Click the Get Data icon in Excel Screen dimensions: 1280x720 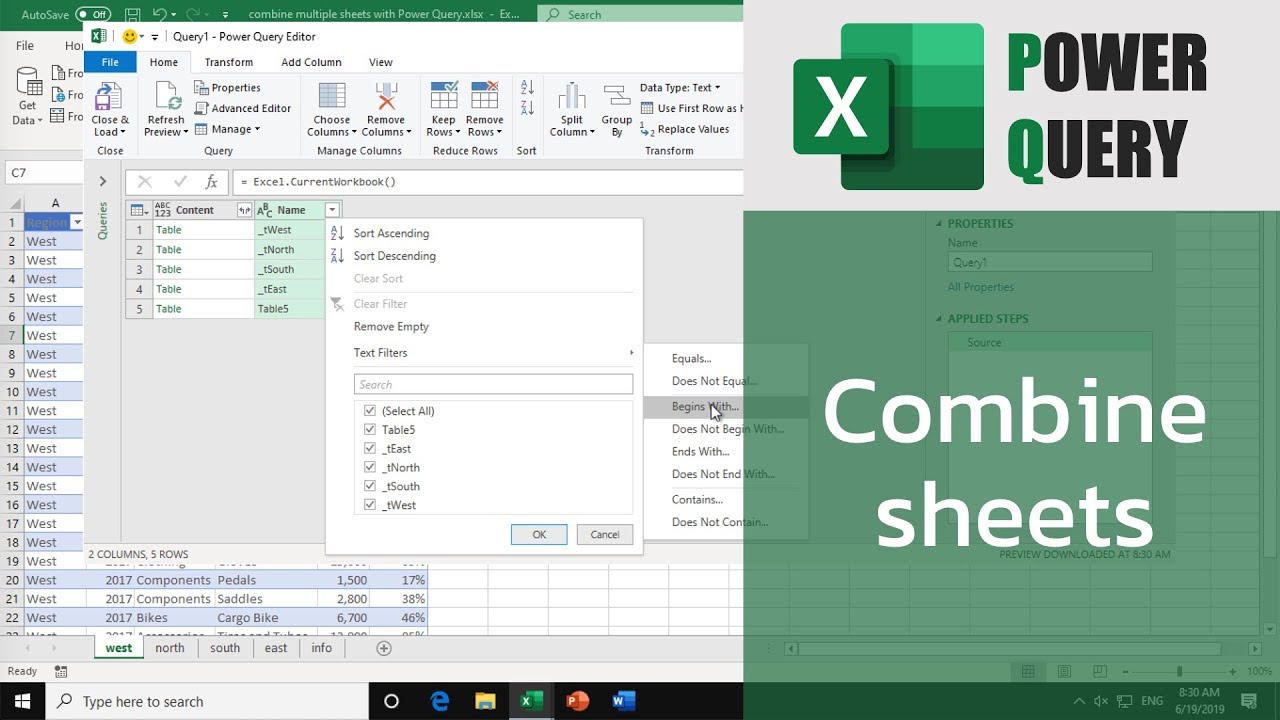pyautogui.click(x=28, y=82)
